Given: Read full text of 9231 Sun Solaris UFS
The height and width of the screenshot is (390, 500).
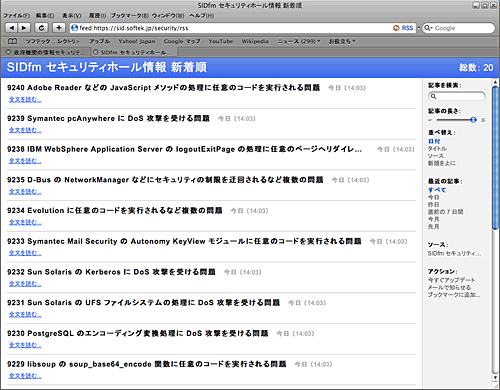Looking at the screenshot, I should pos(25,314).
